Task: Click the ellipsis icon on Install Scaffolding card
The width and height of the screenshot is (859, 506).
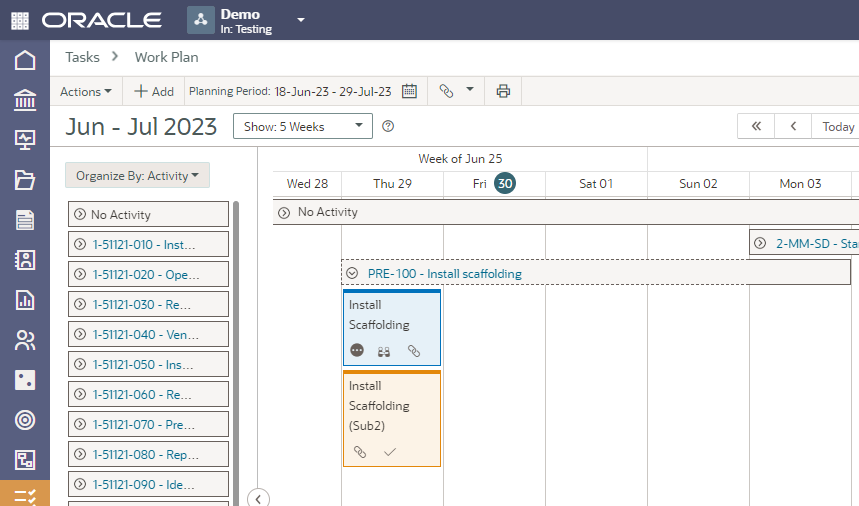Action: (x=358, y=351)
